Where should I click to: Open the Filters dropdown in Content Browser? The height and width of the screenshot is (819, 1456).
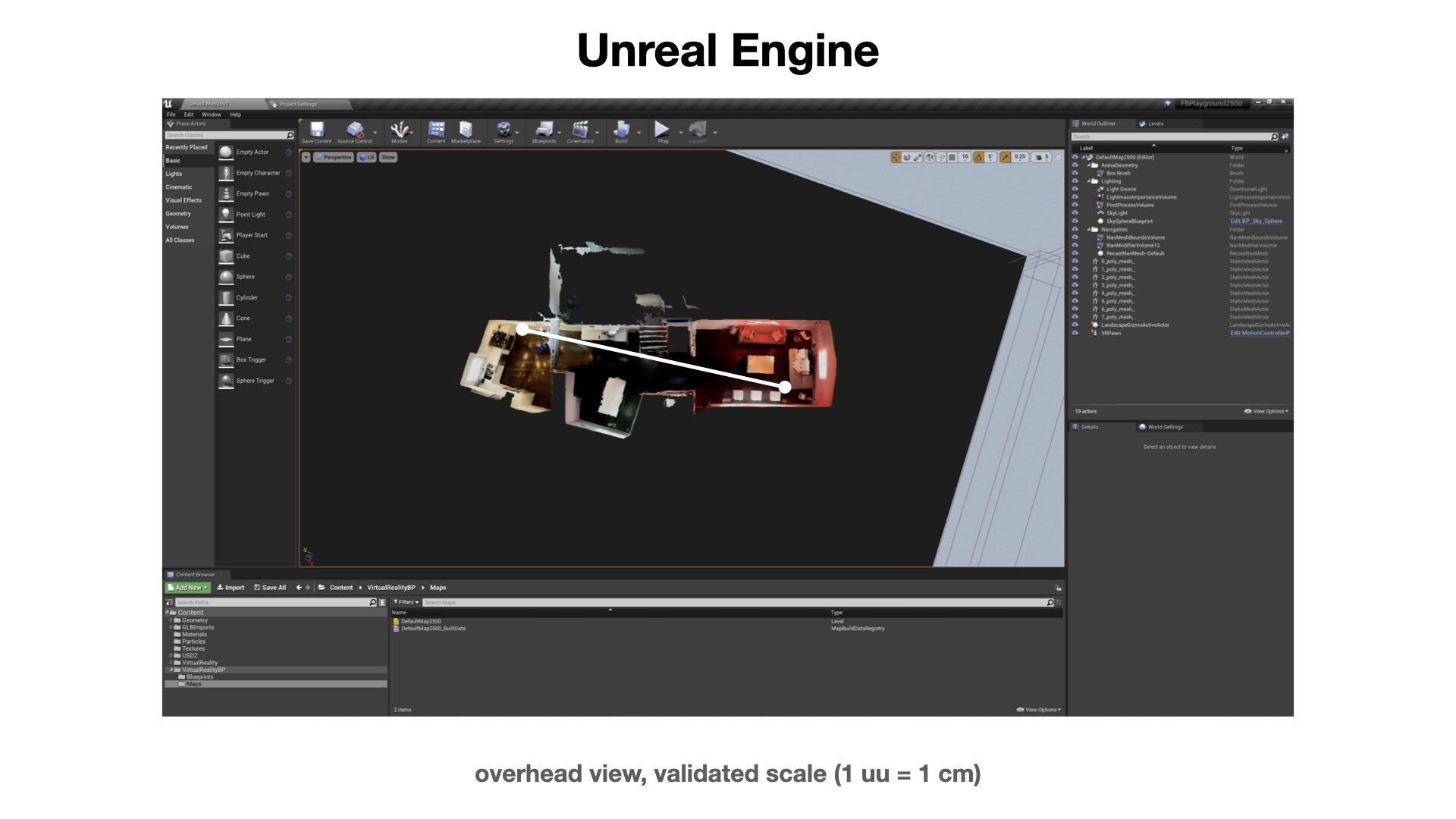tap(406, 602)
